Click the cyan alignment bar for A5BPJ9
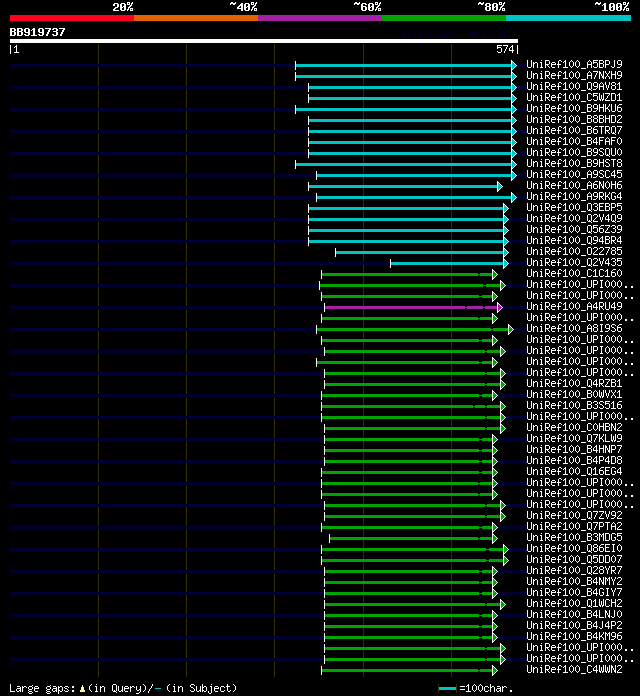 pos(406,65)
